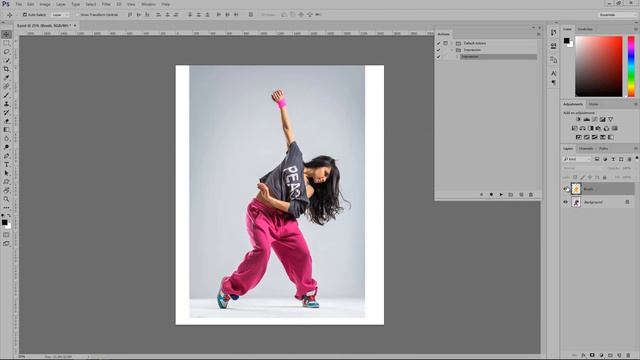Delete action with trash icon
This screenshot has height=360, width=640.
(531, 195)
